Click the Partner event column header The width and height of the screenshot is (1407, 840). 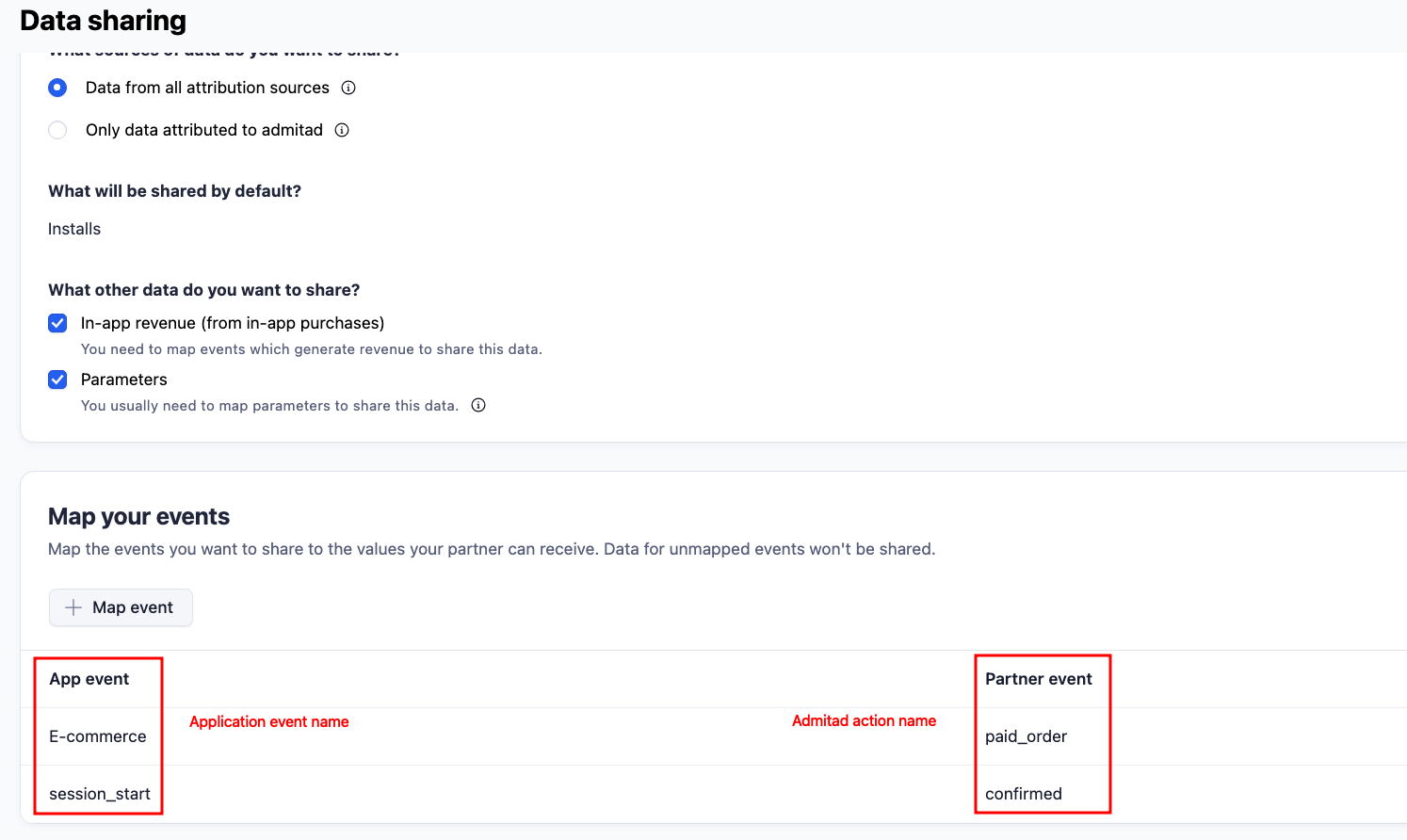tap(1038, 679)
